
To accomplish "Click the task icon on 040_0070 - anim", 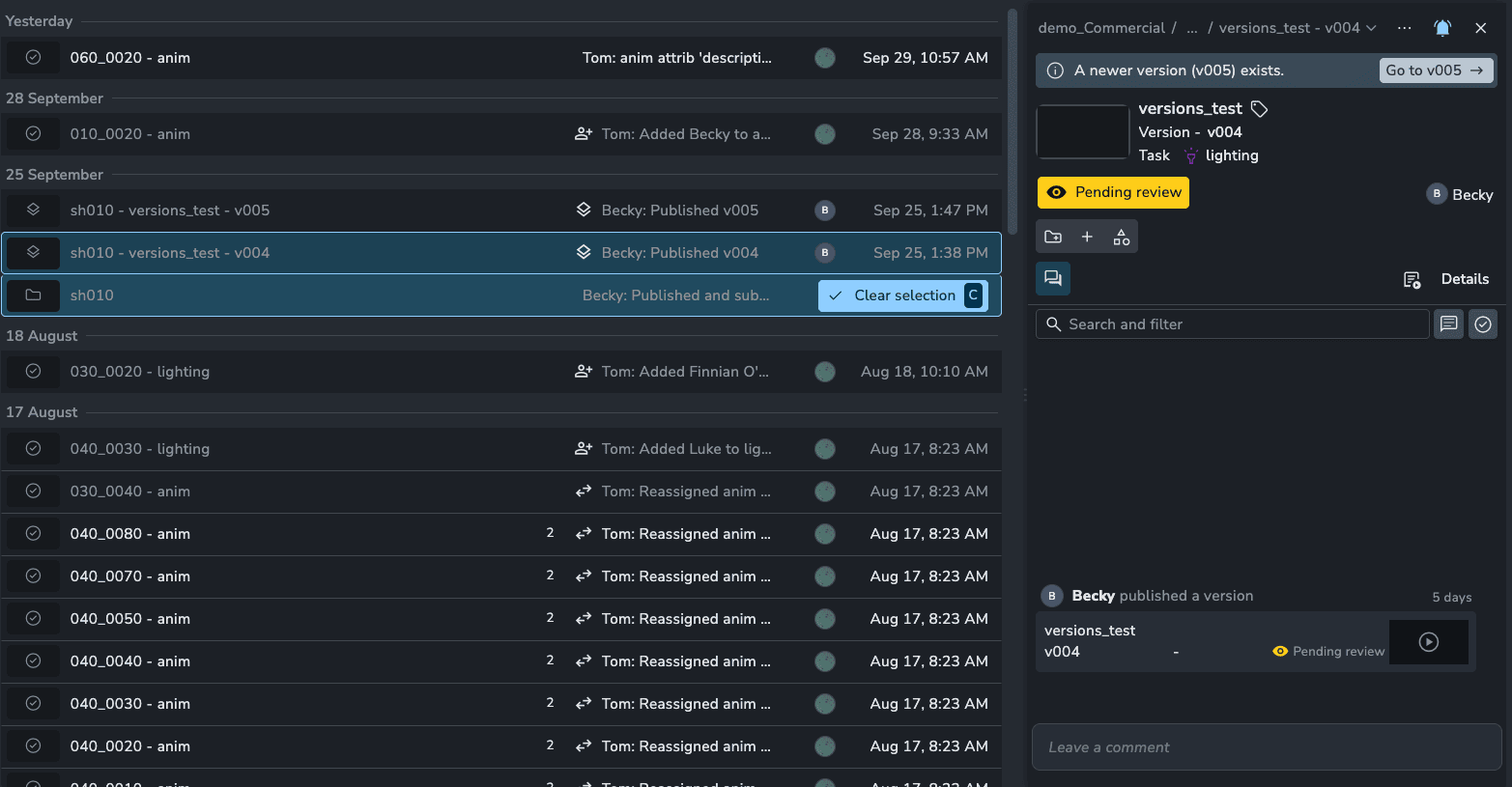I will click(x=33, y=576).
